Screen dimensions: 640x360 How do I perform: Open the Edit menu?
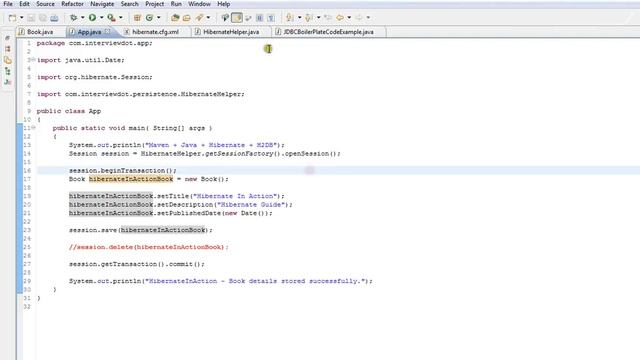click(24, 4)
